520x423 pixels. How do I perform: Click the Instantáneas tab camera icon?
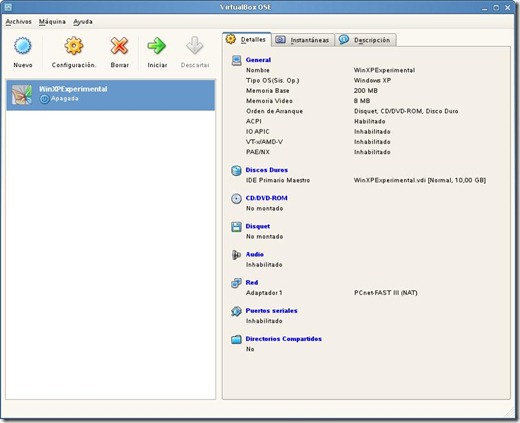(280, 40)
